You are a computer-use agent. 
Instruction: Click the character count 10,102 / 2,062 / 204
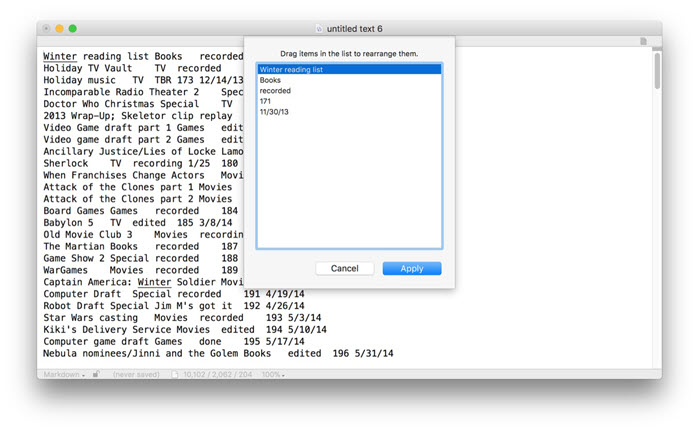tap(217, 374)
